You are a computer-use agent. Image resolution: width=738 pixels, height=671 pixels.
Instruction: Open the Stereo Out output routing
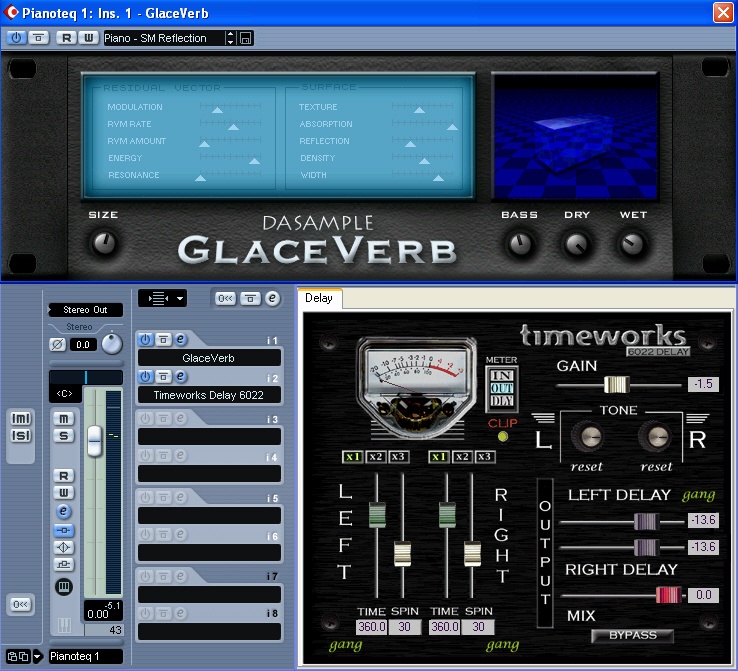pyautogui.click(x=85, y=310)
